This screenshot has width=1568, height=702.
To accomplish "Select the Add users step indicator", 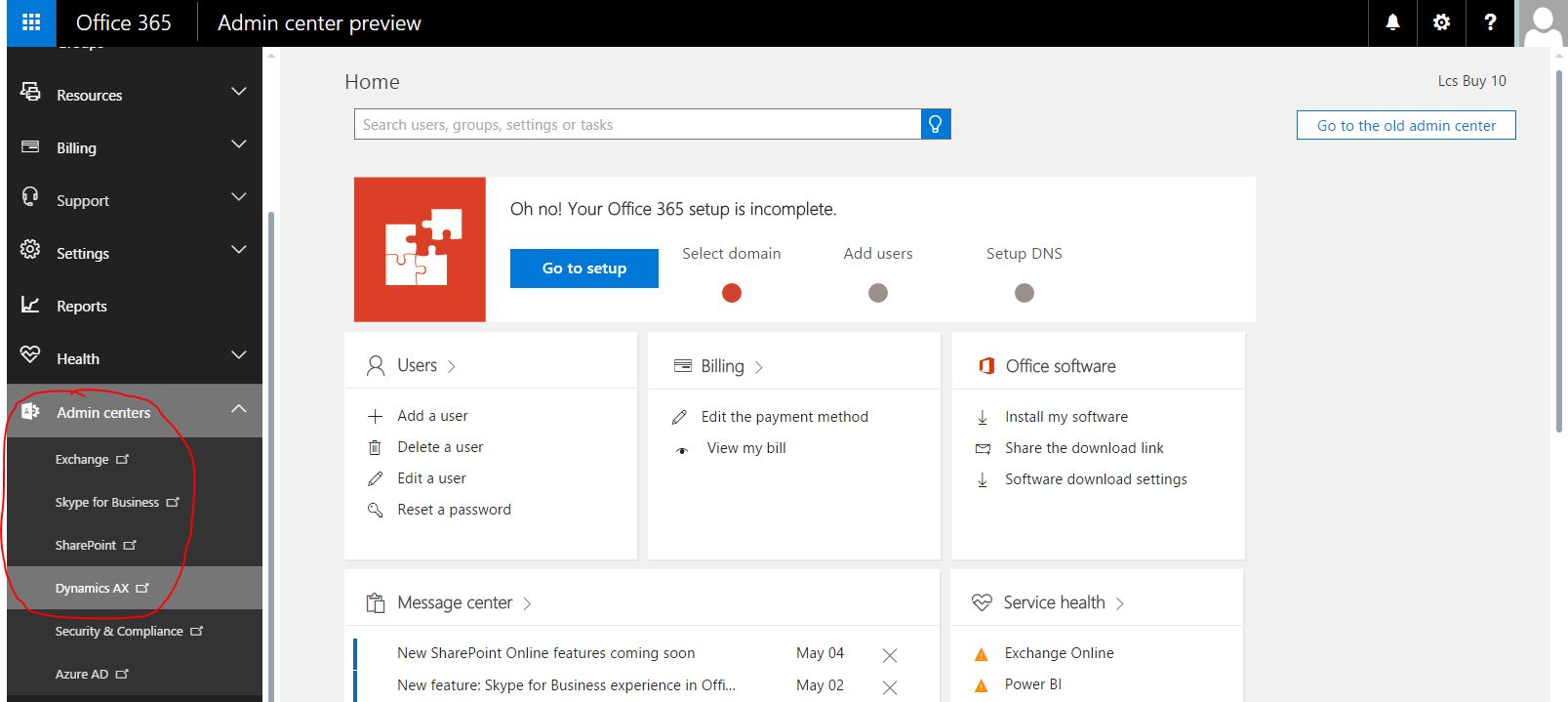I will pos(877,293).
